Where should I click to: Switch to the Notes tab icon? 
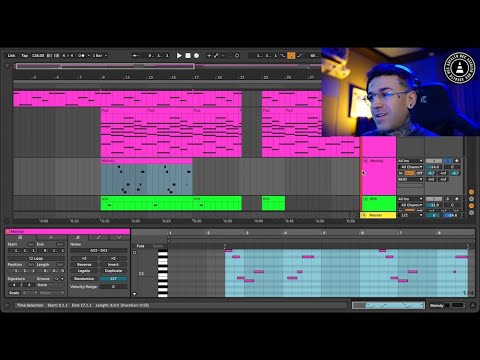(78, 237)
